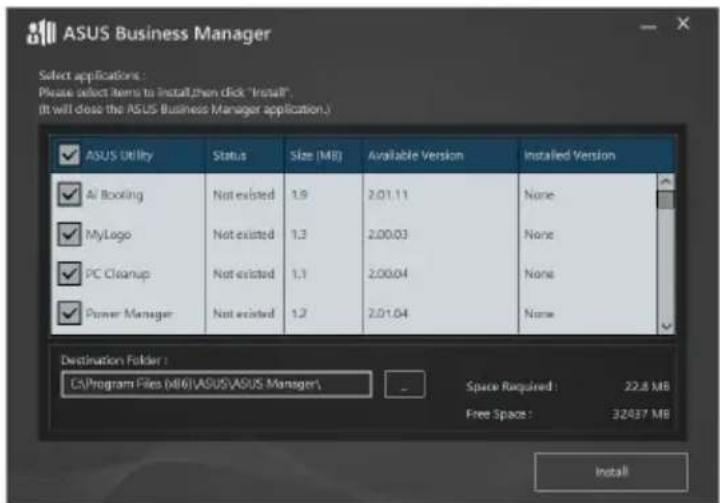Click Not existed status for MyLogo
The height and width of the screenshot is (503, 720).
tap(243, 234)
